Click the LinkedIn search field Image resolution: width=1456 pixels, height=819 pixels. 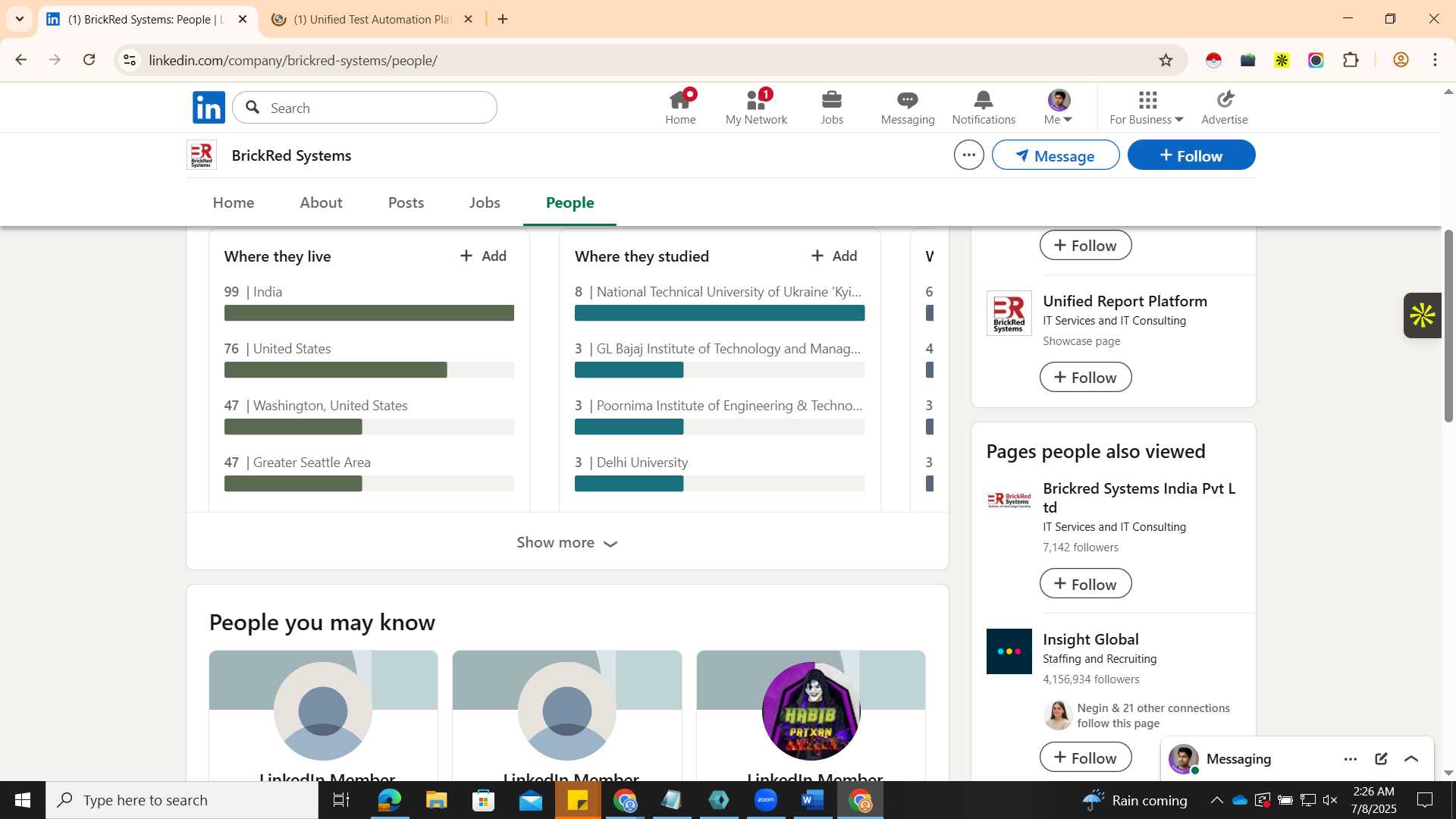365,108
